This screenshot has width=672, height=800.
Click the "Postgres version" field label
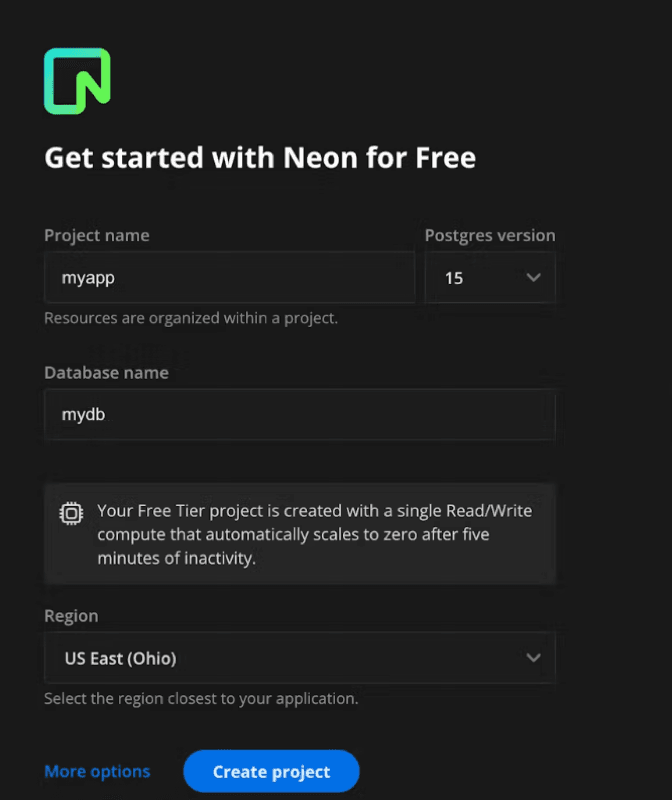click(x=490, y=236)
